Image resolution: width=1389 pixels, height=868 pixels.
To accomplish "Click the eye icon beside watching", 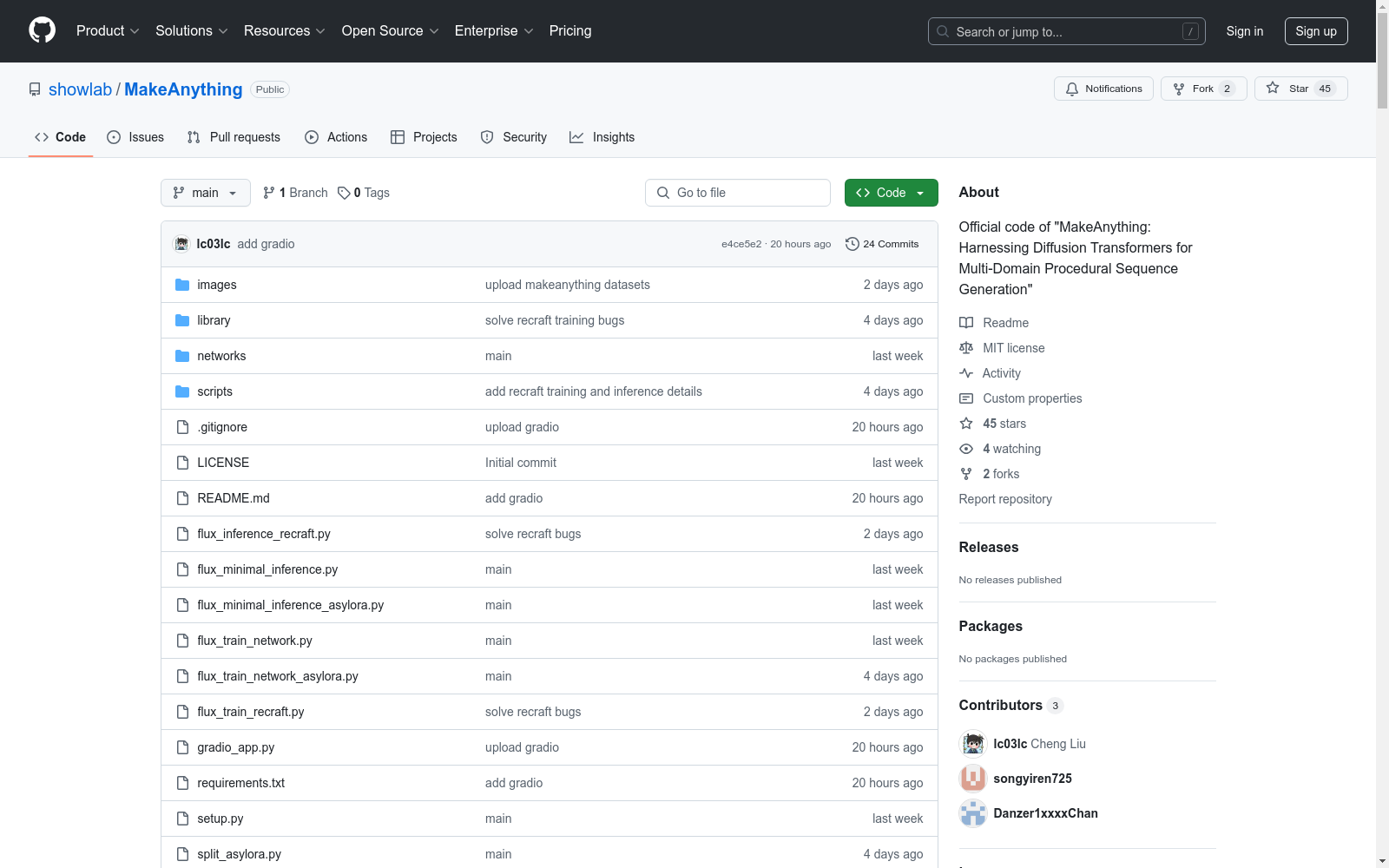I will pos(966,449).
